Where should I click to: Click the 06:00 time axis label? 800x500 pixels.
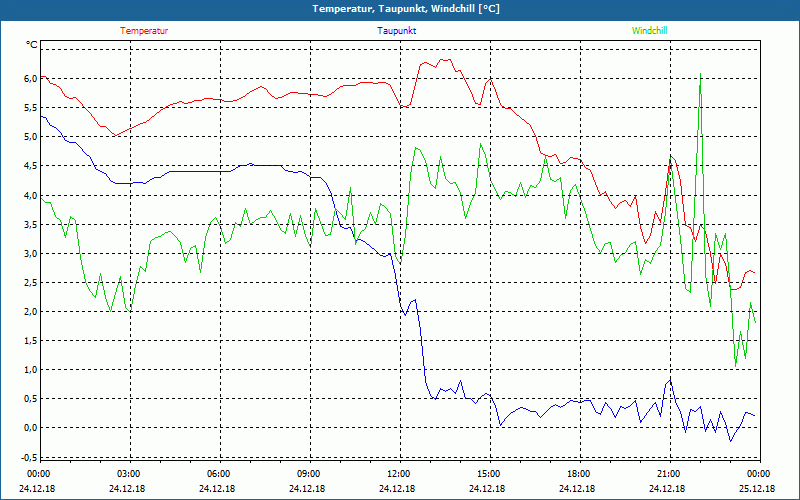218,474
